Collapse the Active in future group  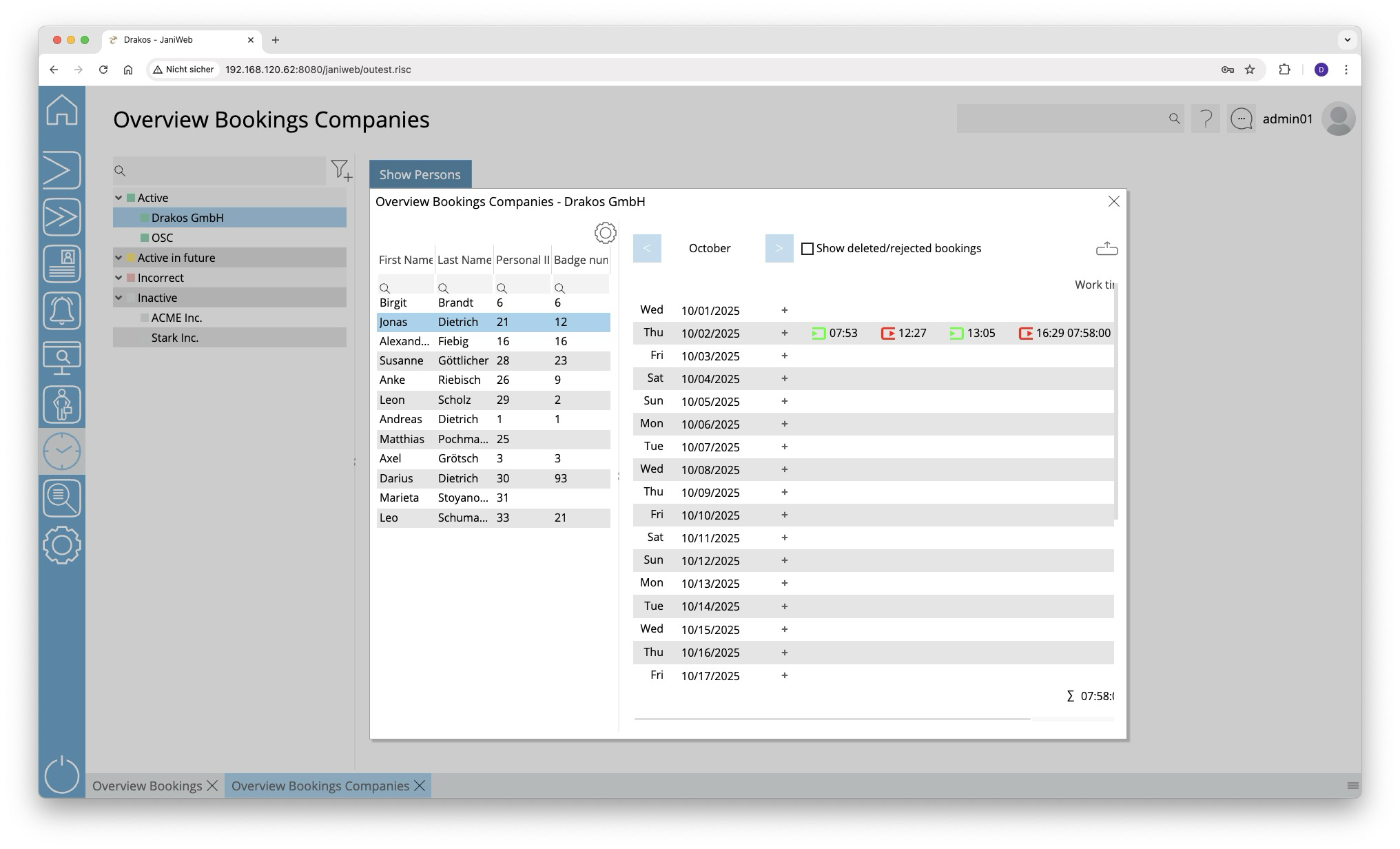coord(119,258)
